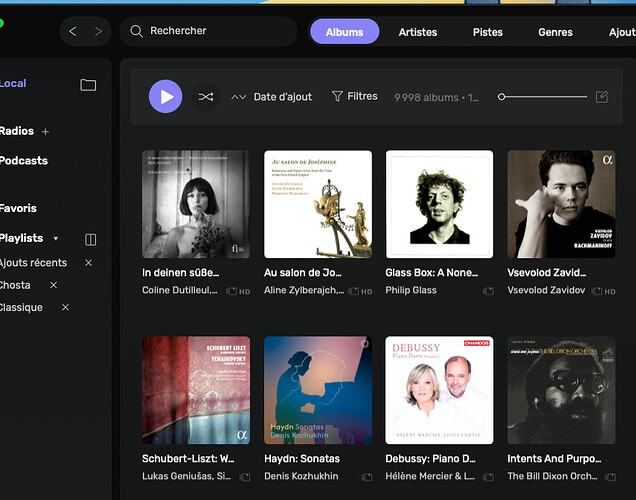This screenshot has height=500, width=636.
Task: Click the magnifying glass search icon
Action: pyautogui.click(x=137, y=31)
